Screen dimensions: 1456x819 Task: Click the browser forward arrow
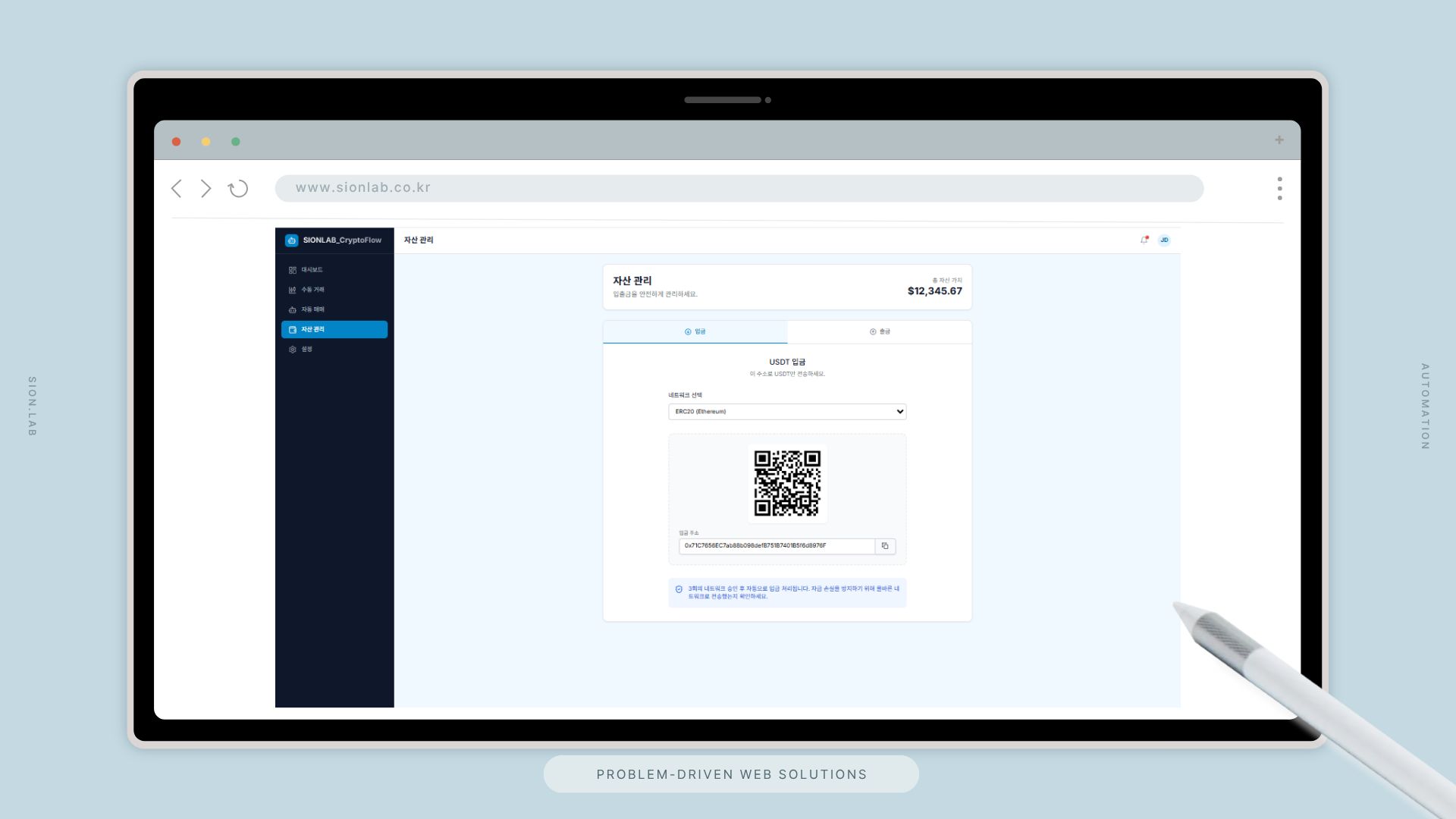pyautogui.click(x=206, y=189)
